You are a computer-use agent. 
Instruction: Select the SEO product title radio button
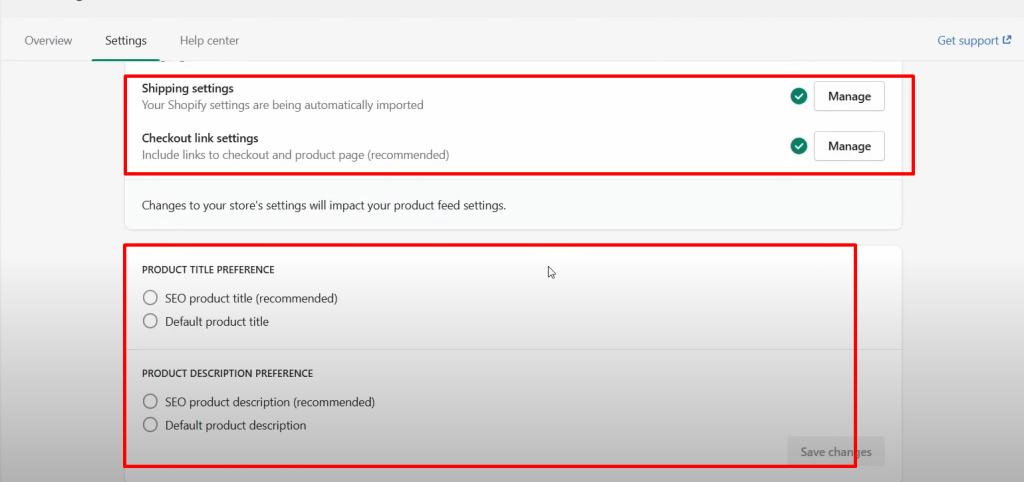[x=151, y=298]
